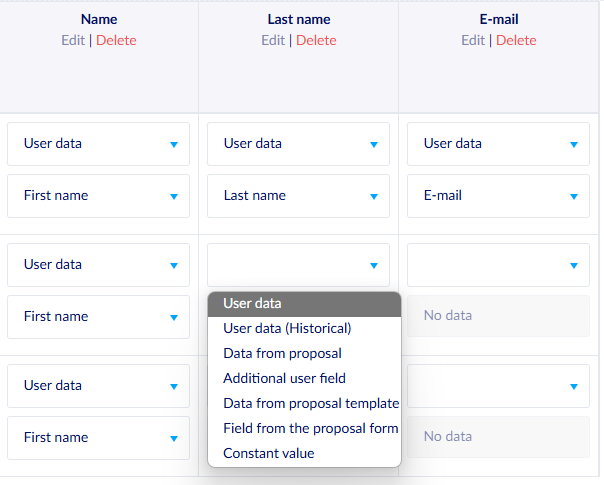
Task: Click Delete under the E-mail column
Action: tap(516, 40)
